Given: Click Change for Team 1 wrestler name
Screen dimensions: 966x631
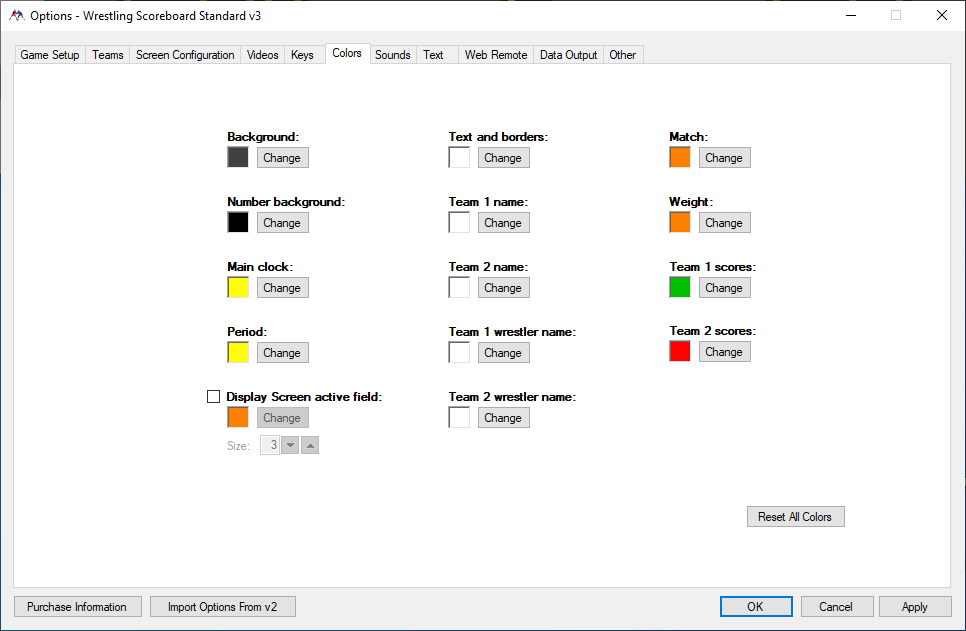Looking at the screenshot, I should click(x=503, y=353).
